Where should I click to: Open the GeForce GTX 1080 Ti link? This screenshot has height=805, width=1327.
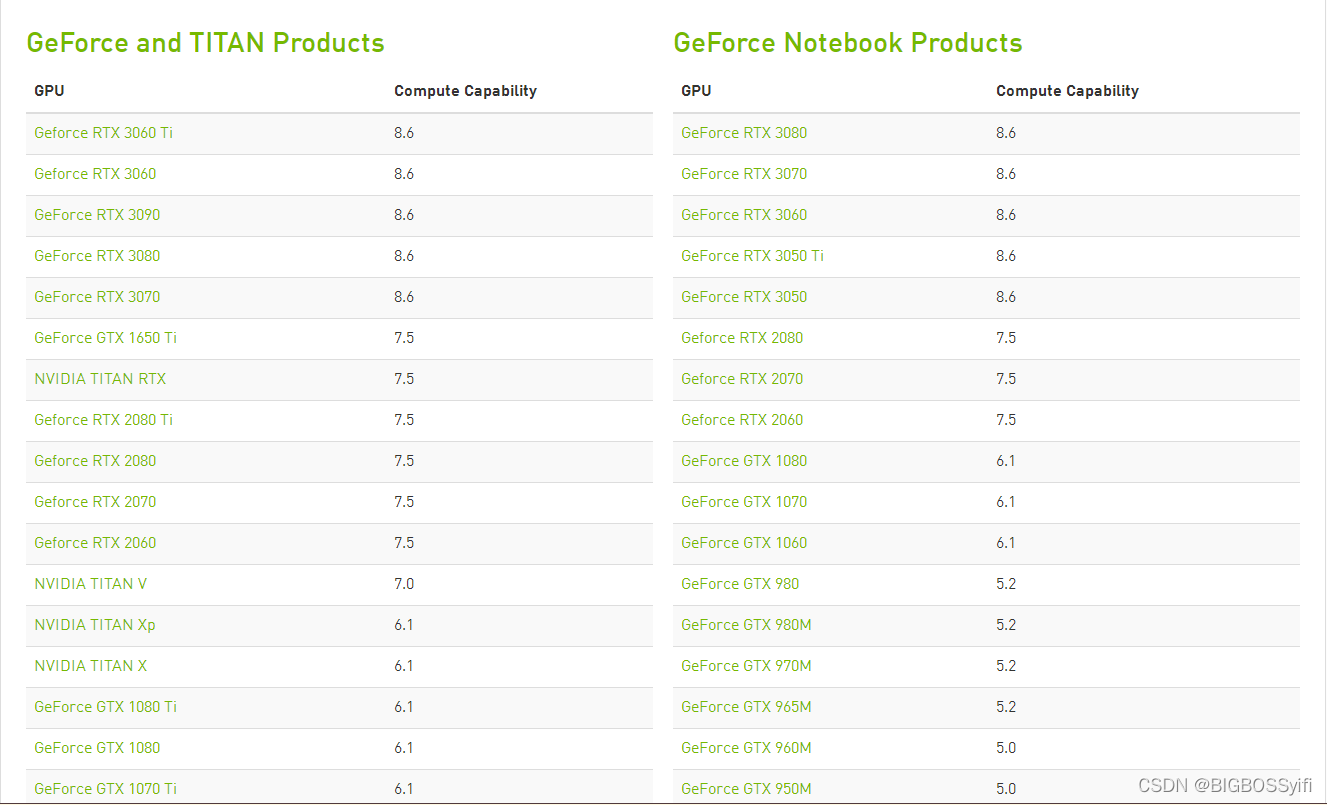105,707
